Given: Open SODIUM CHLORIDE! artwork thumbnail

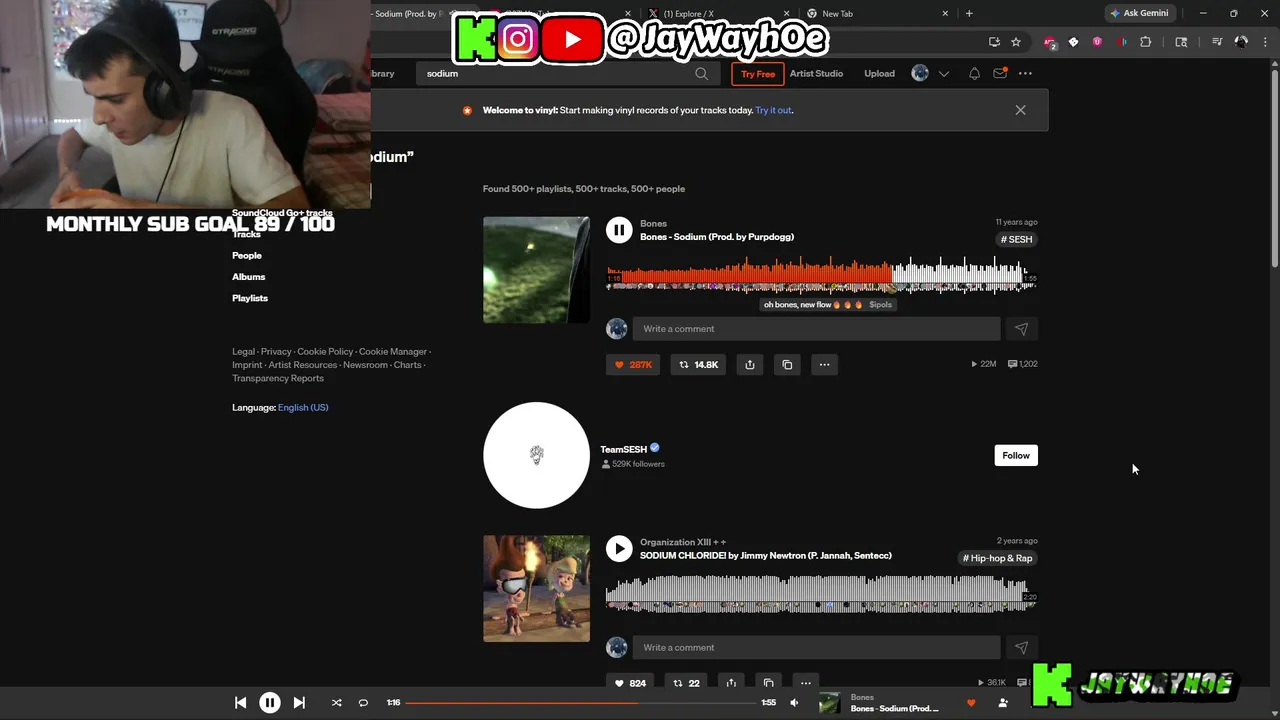Looking at the screenshot, I should pyautogui.click(x=536, y=589).
